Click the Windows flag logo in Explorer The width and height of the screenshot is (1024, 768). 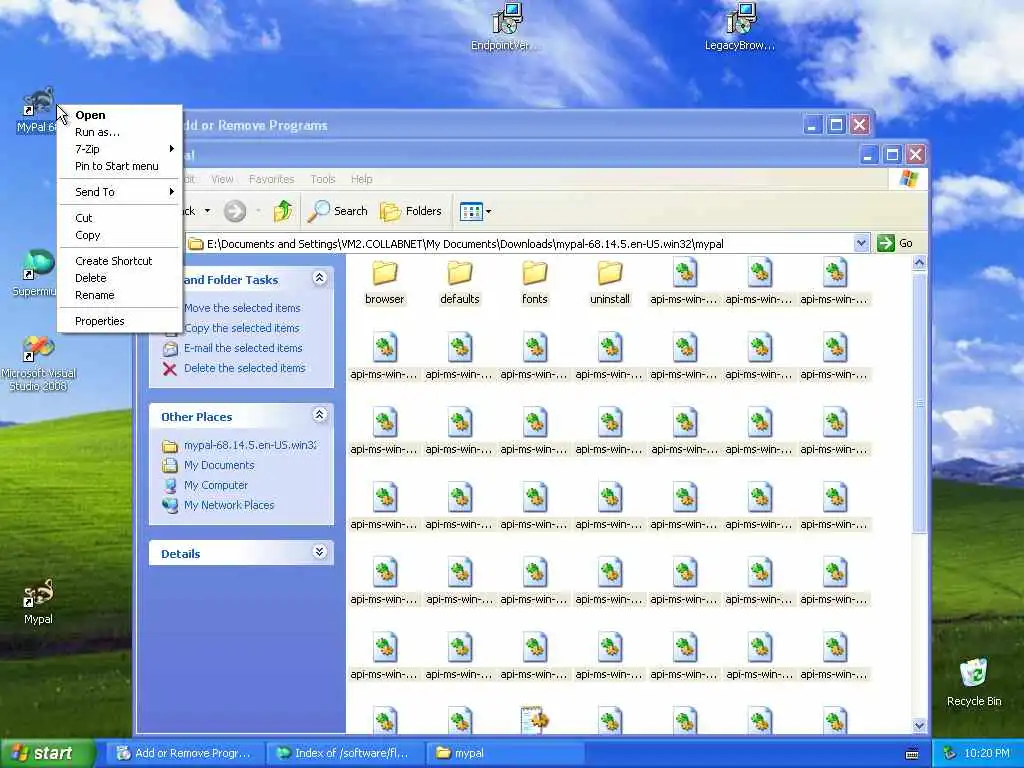click(908, 179)
